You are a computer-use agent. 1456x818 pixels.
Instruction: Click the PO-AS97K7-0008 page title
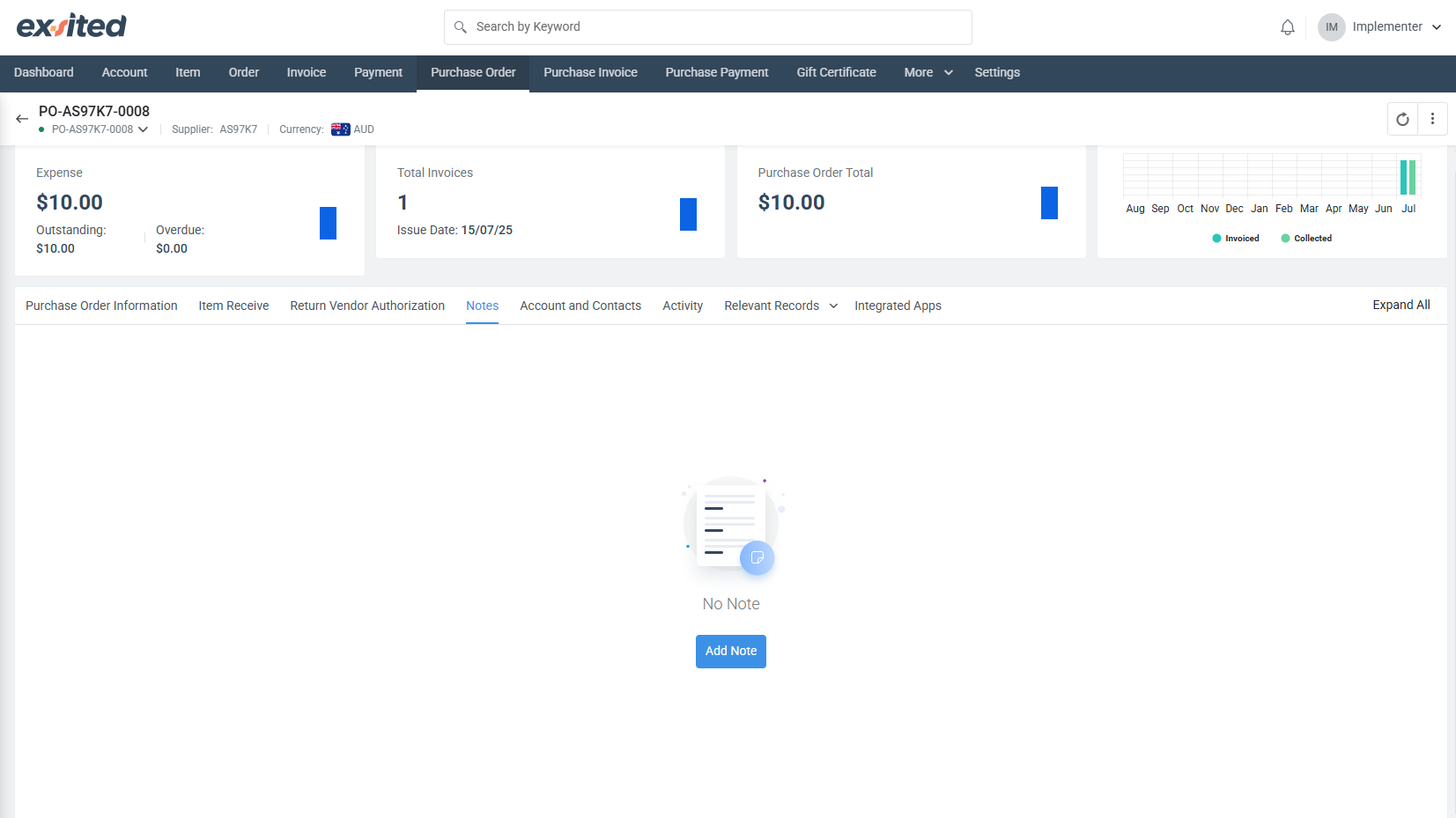pos(94,111)
